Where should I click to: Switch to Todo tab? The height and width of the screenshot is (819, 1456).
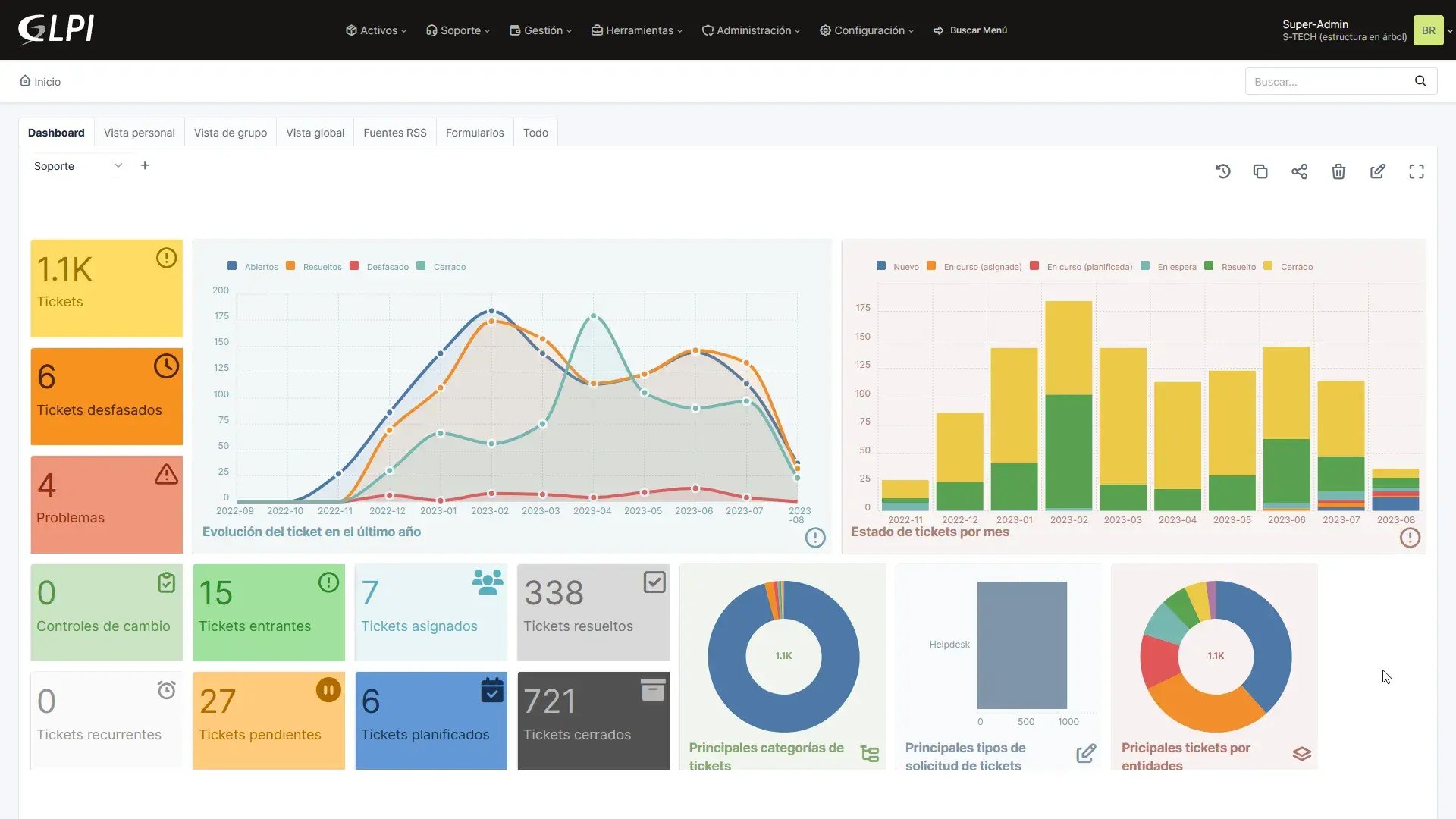tap(535, 133)
